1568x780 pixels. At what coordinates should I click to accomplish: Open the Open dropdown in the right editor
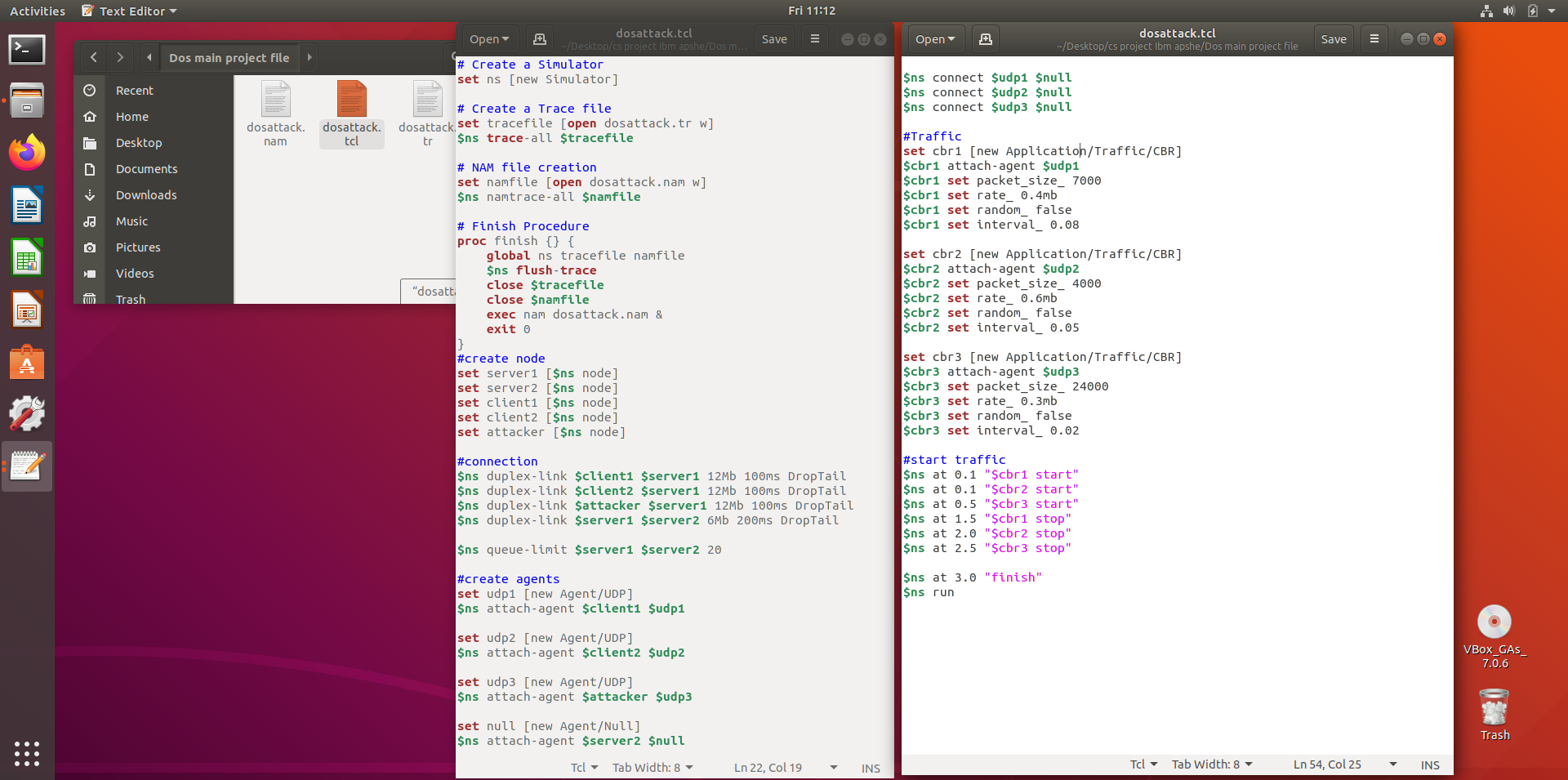click(933, 38)
